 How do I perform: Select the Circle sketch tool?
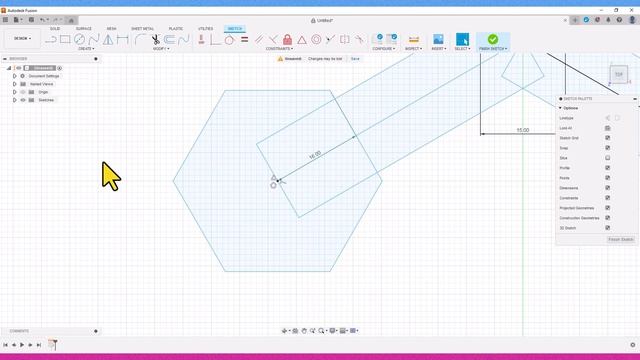[79, 40]
